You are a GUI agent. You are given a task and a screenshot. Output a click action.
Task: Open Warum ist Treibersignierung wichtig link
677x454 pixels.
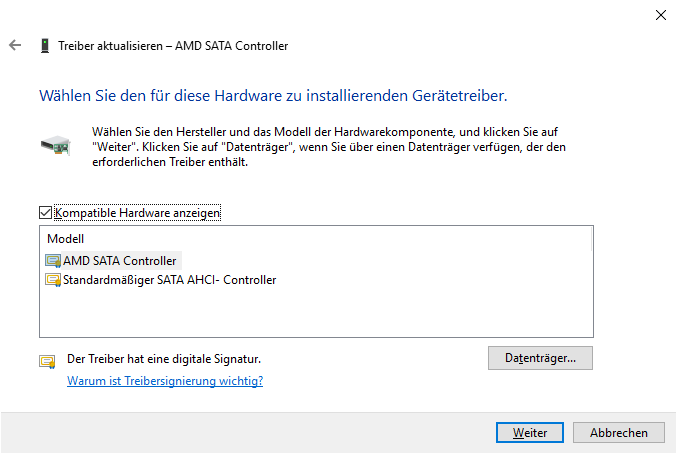pos(165,381)
